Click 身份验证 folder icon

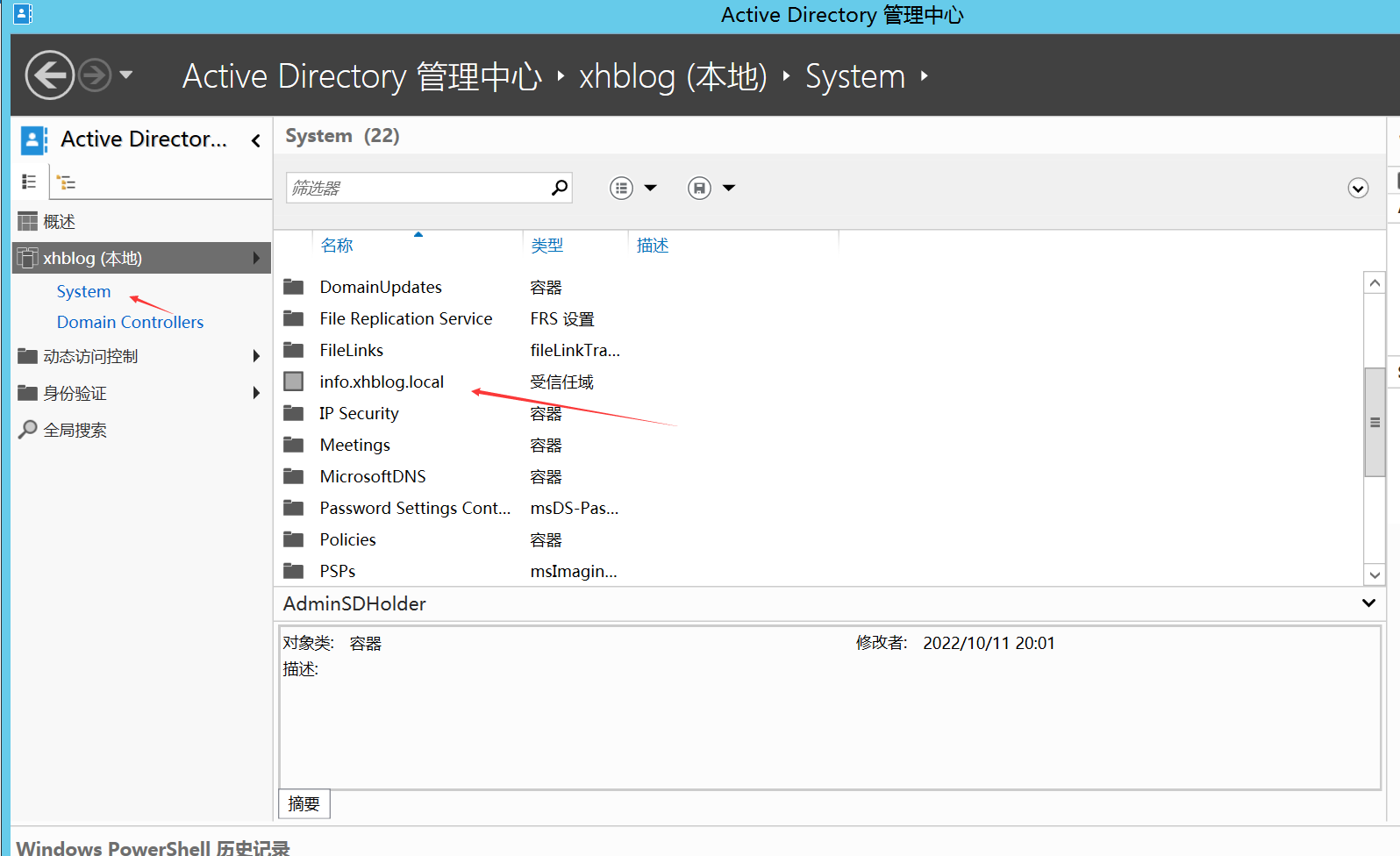pos(28,392)
